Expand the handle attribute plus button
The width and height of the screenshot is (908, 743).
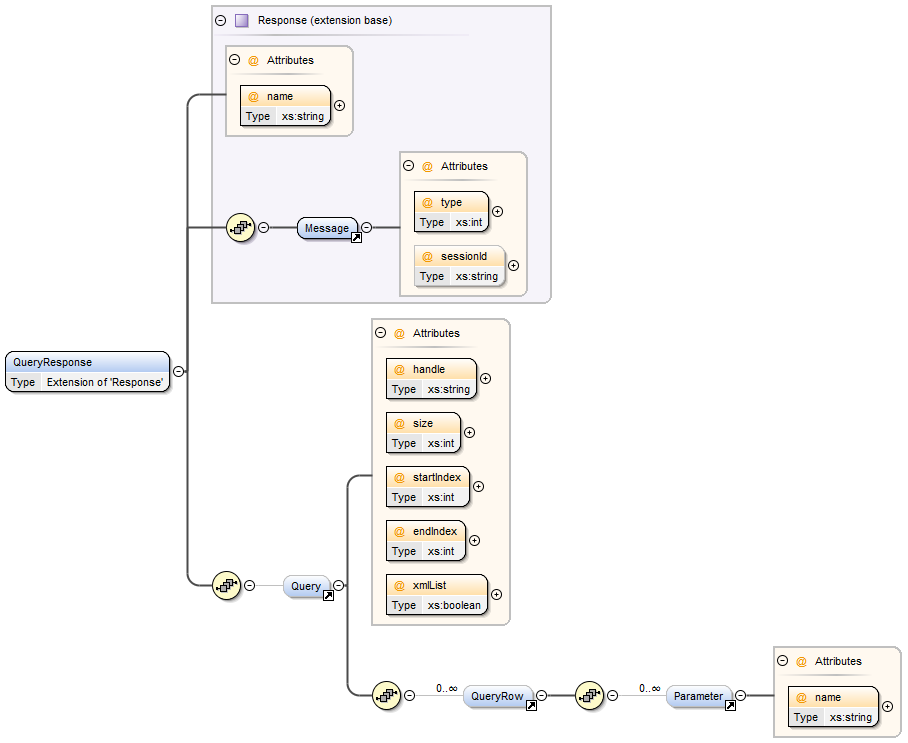[x=485, y=379]
